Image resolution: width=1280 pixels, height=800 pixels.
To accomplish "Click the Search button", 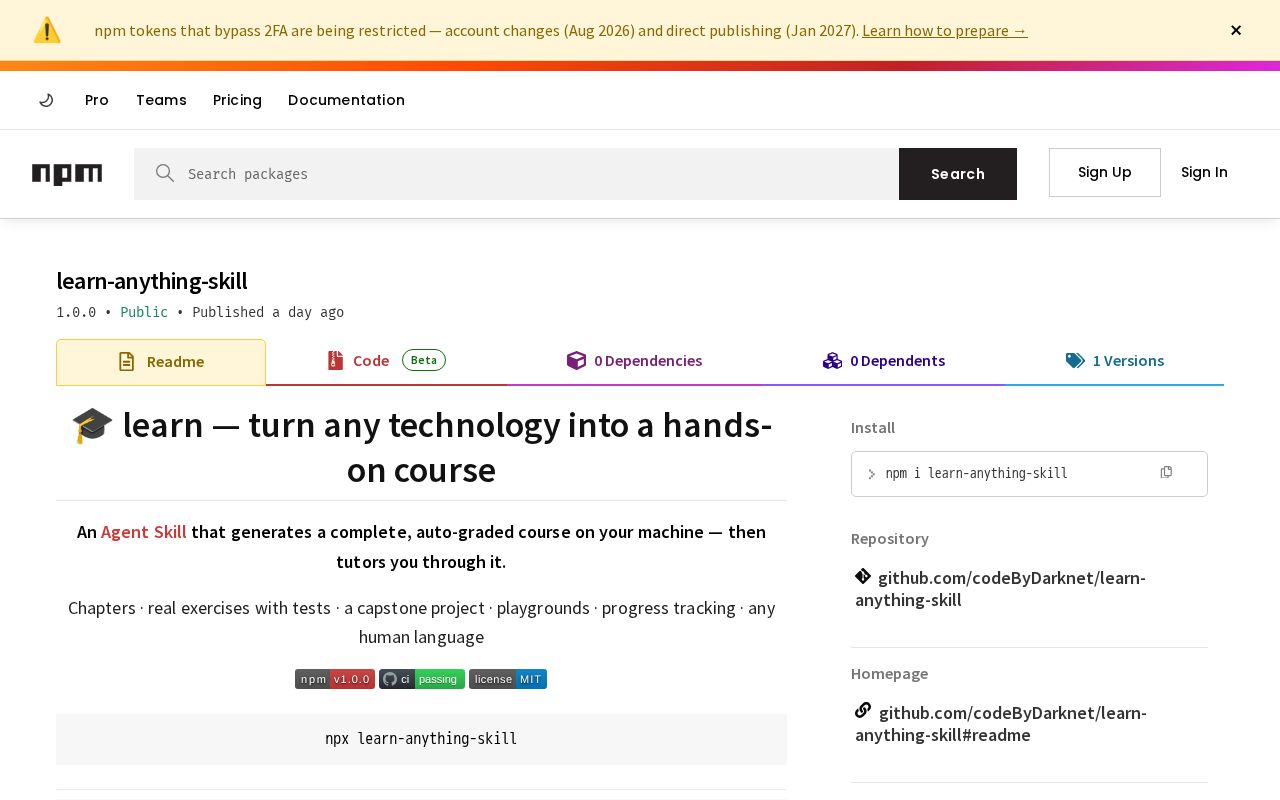I will tap(958, 174).
